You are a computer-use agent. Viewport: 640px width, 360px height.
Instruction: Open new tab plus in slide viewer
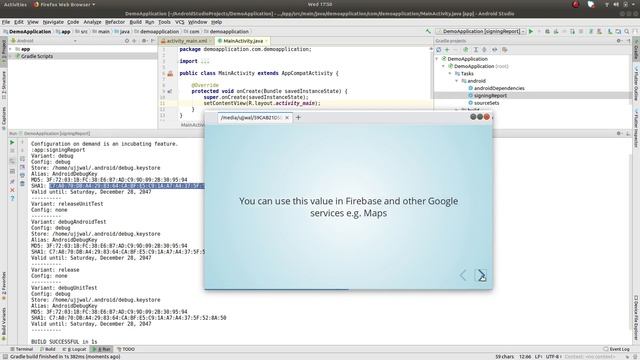click(298, 118)
